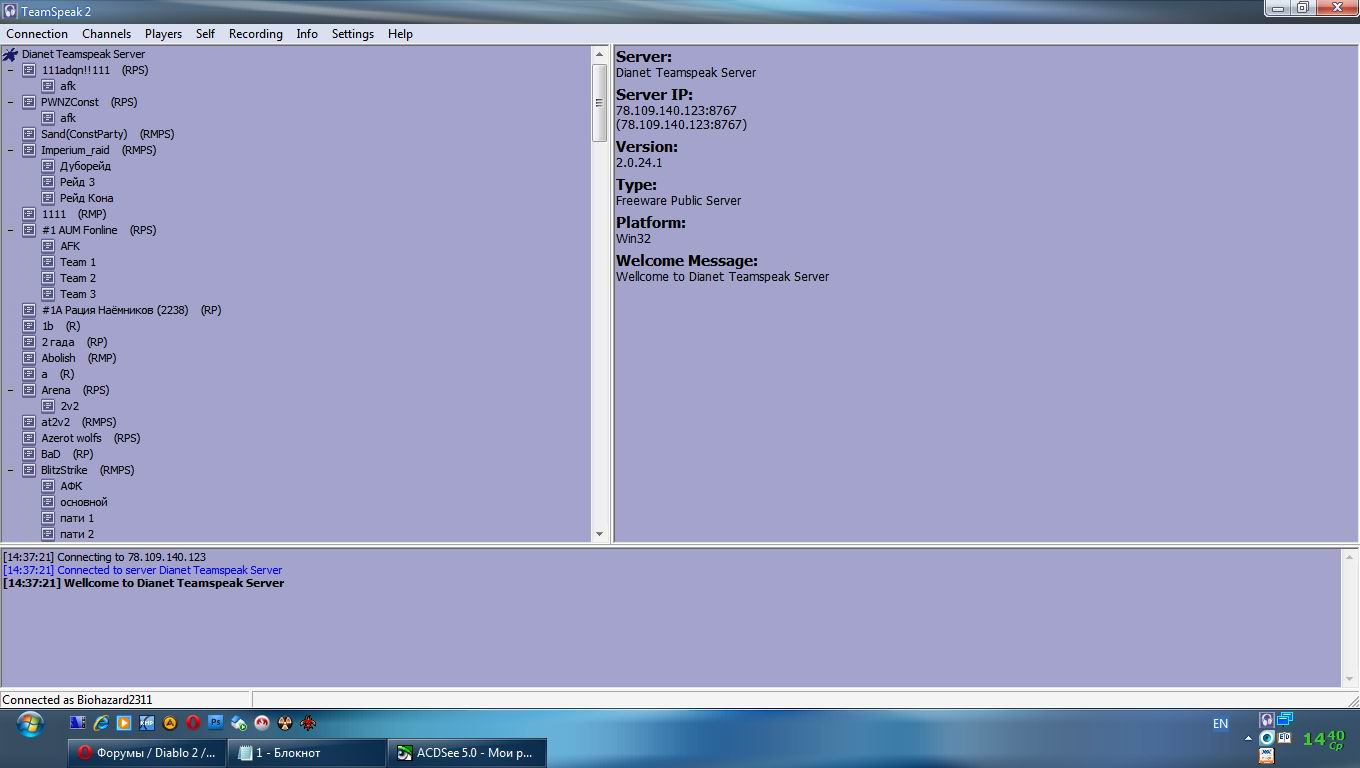Collapse the 111adqn!!111 channel
This screenshot has width=1360, height=768.
[11, 70]
